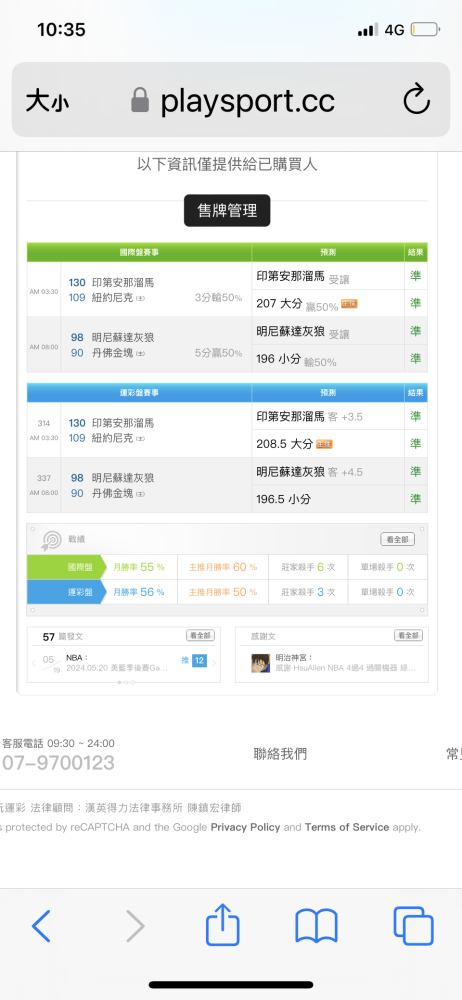Open the Safari bookmarks book icon
The width and height of the screenshot is (462, 1000).
click(317, 926)
